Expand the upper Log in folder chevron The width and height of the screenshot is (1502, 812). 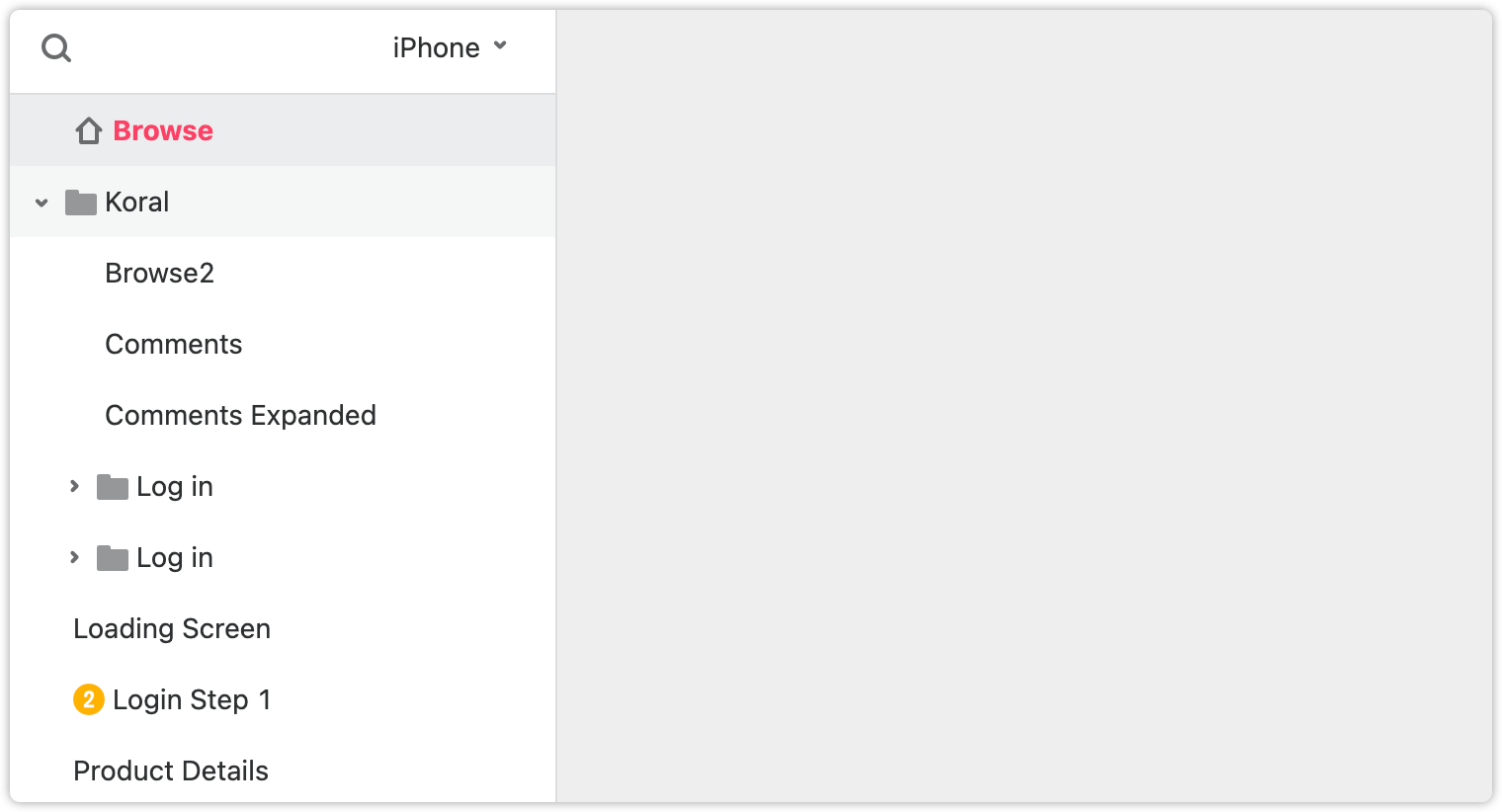point(74,486)
